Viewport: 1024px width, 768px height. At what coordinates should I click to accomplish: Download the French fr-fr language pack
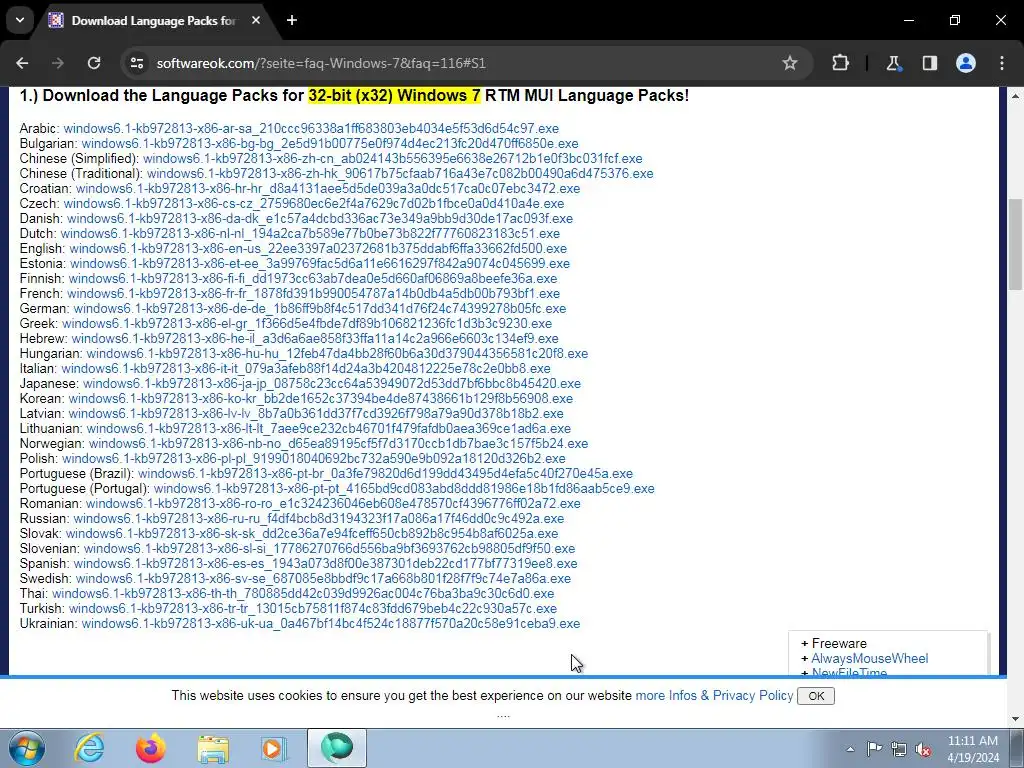(x=313, y=294)
